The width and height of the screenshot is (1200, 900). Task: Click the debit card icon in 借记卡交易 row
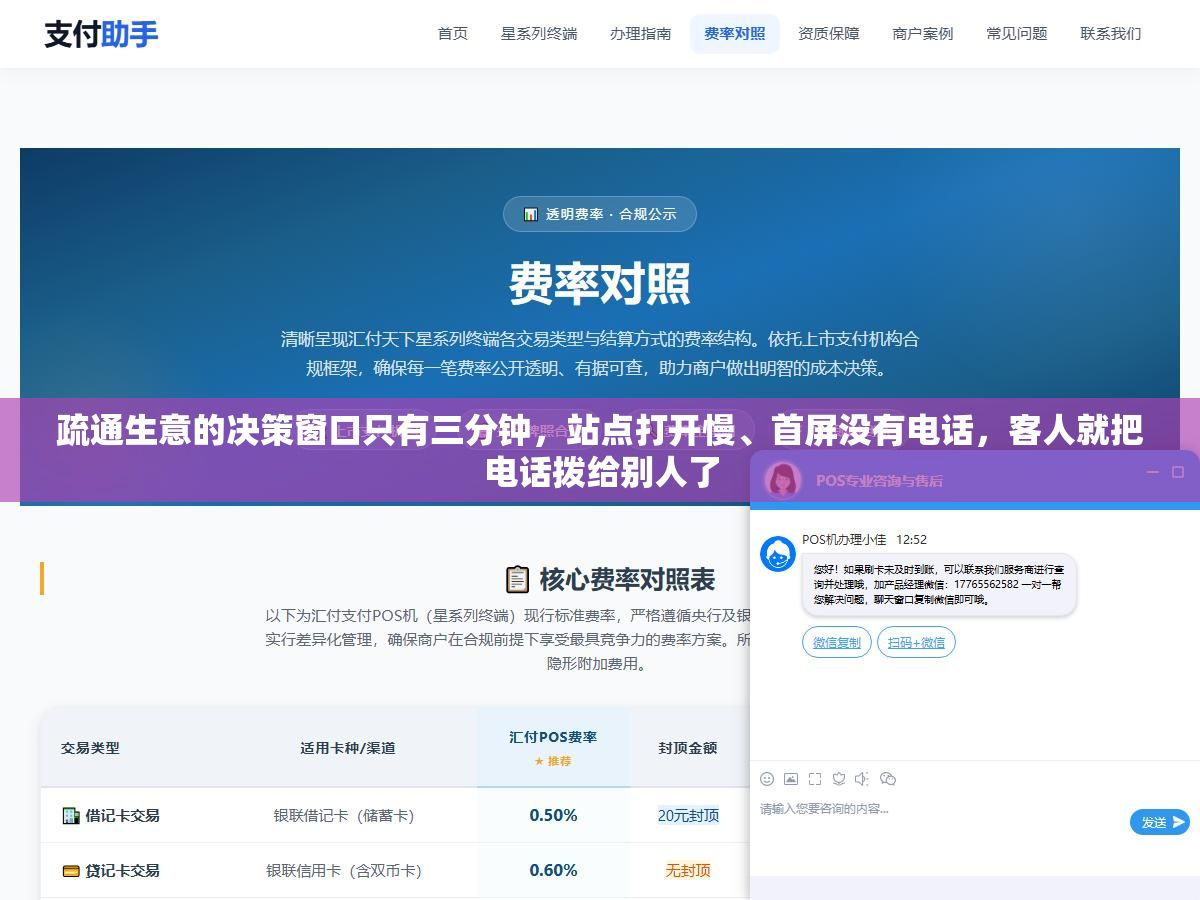pos(71,815)
